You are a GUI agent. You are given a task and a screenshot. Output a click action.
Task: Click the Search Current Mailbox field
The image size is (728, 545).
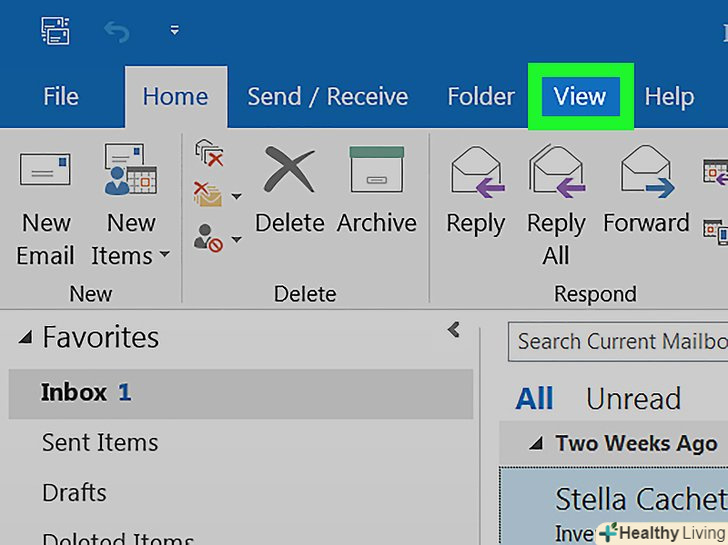tap(618, 342)
